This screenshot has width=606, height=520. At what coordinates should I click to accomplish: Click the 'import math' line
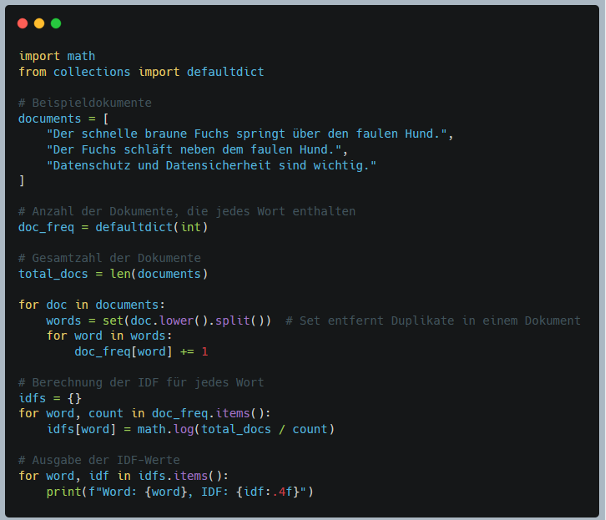tap(57, 56)
